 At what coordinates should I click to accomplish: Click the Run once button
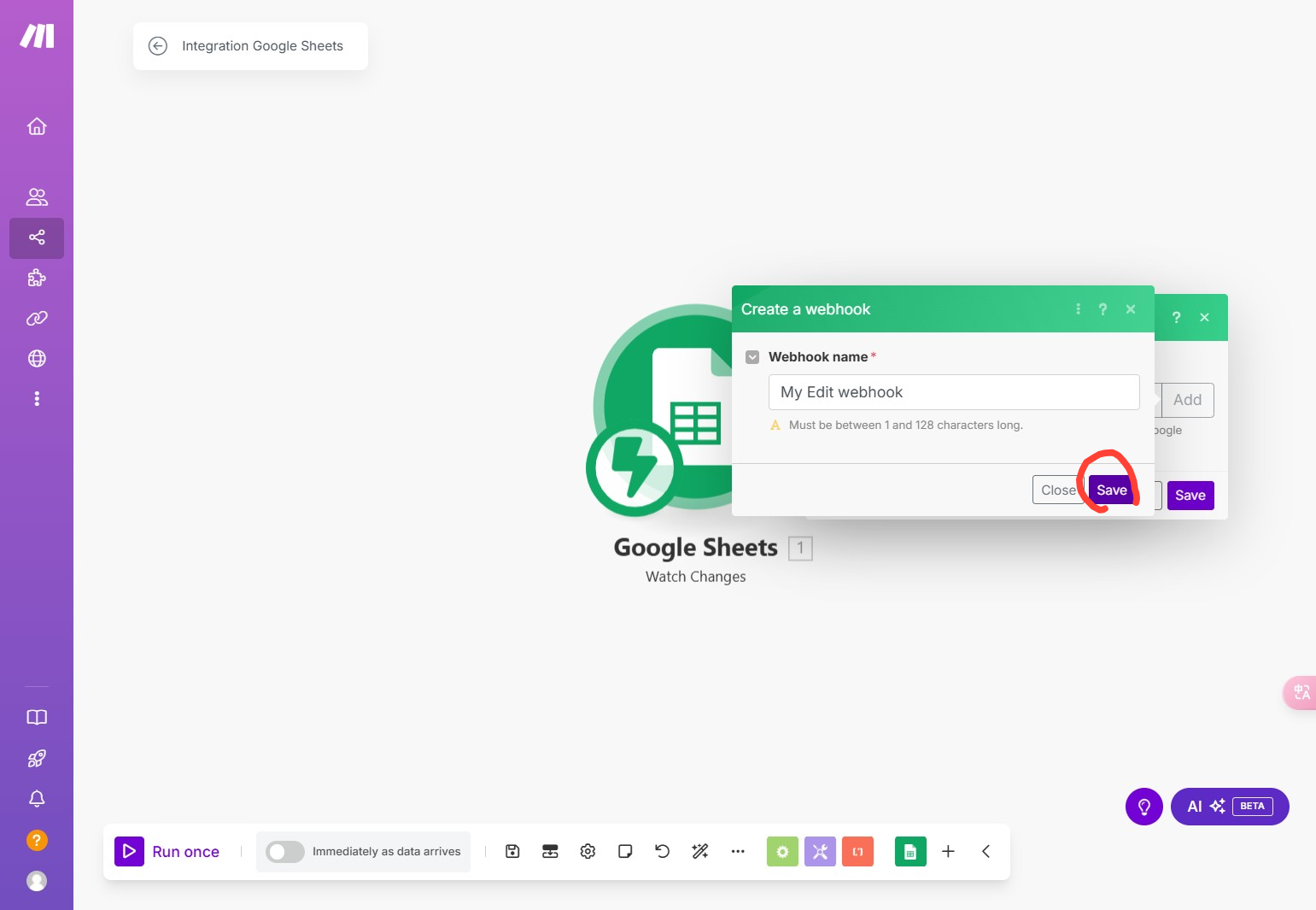tap(167, 852)
